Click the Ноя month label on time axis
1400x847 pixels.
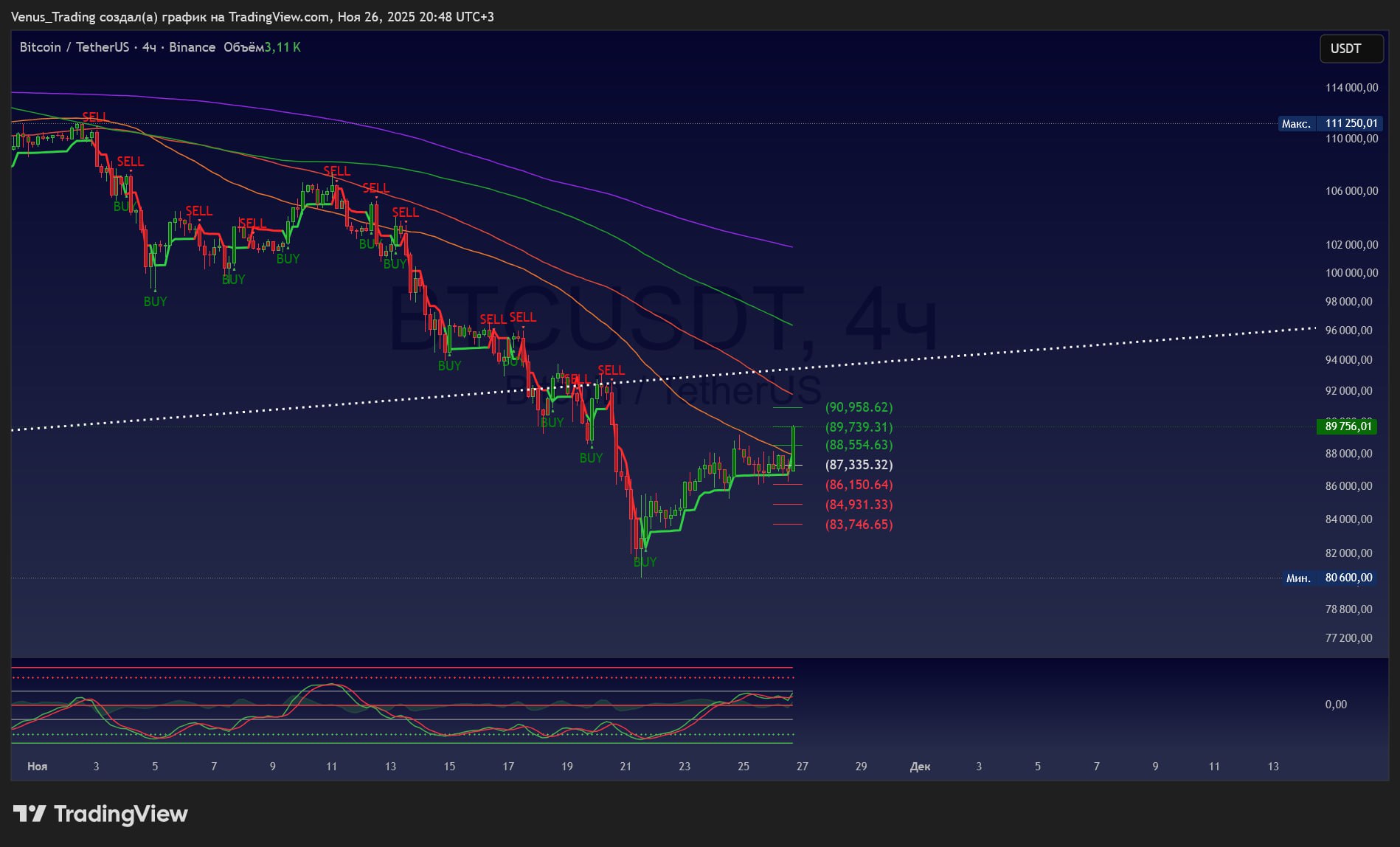coord(37,767)
